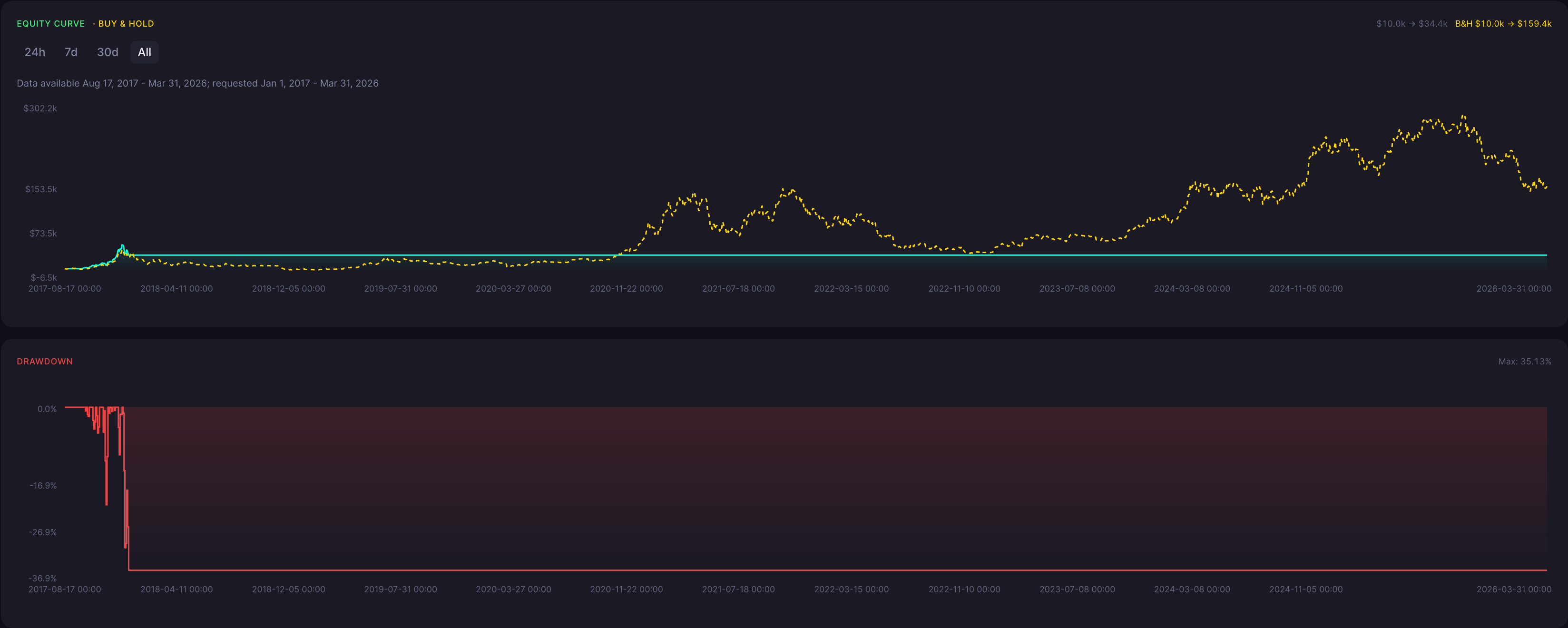Click the -26.9% drawdown axis label
The image size is (1568, 628).
pyautogui.click(x=43, y=532)
